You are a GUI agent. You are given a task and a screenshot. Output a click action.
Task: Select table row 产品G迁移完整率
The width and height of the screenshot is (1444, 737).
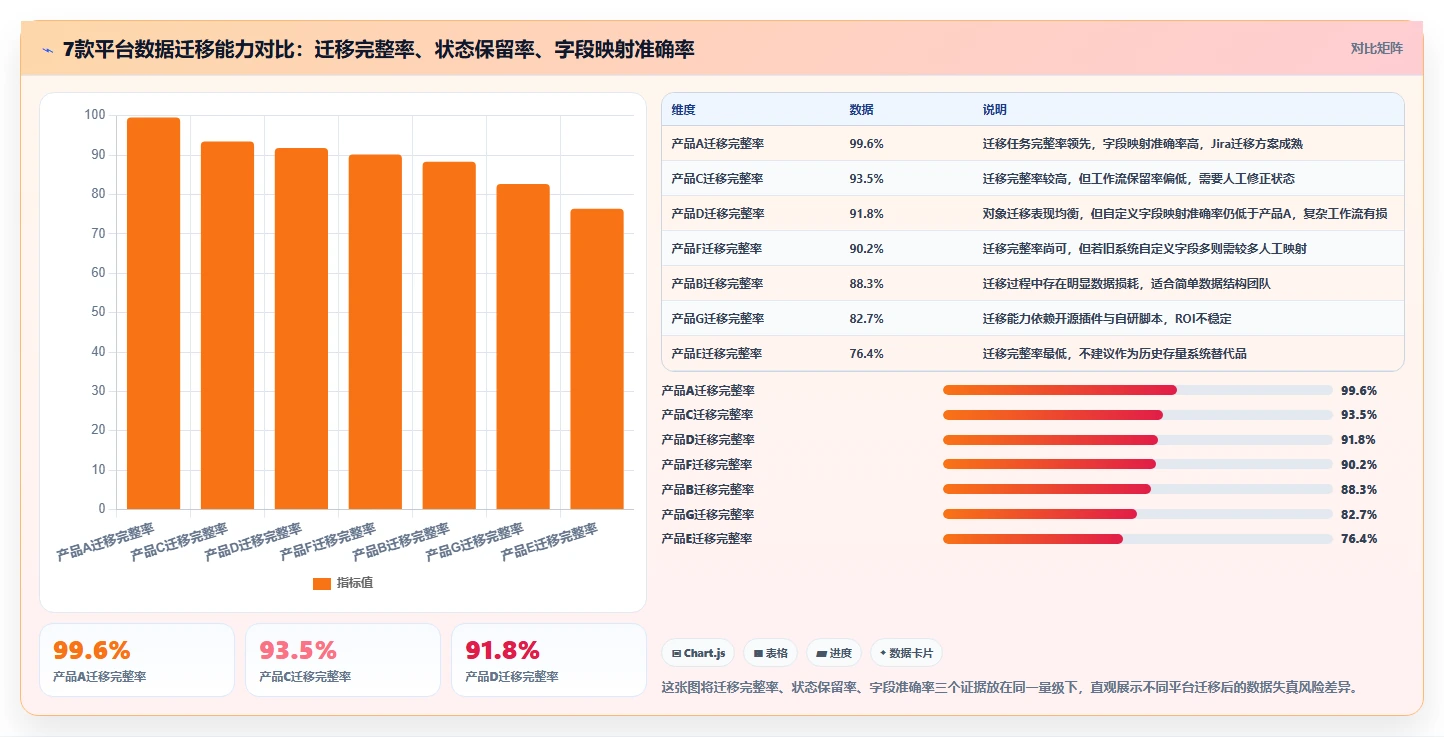tap(1033, 319)
